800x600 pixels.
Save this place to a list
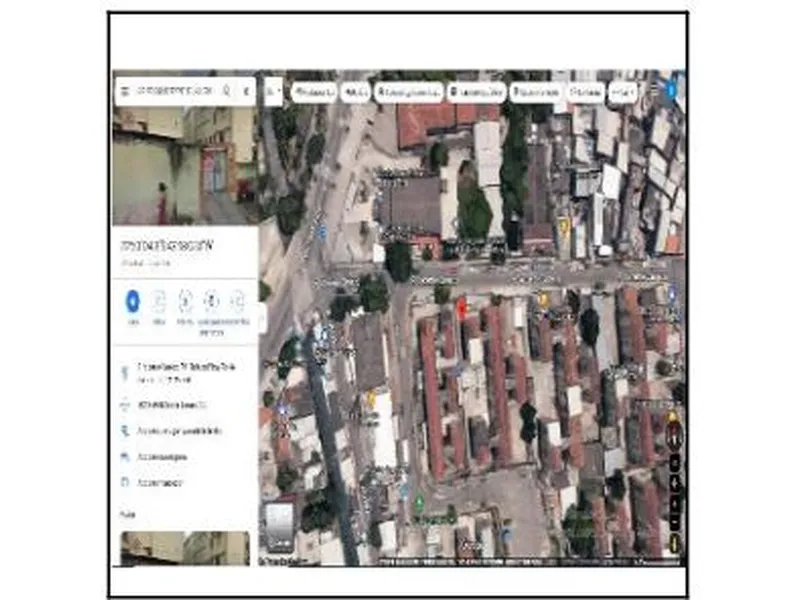pos(159,300)
